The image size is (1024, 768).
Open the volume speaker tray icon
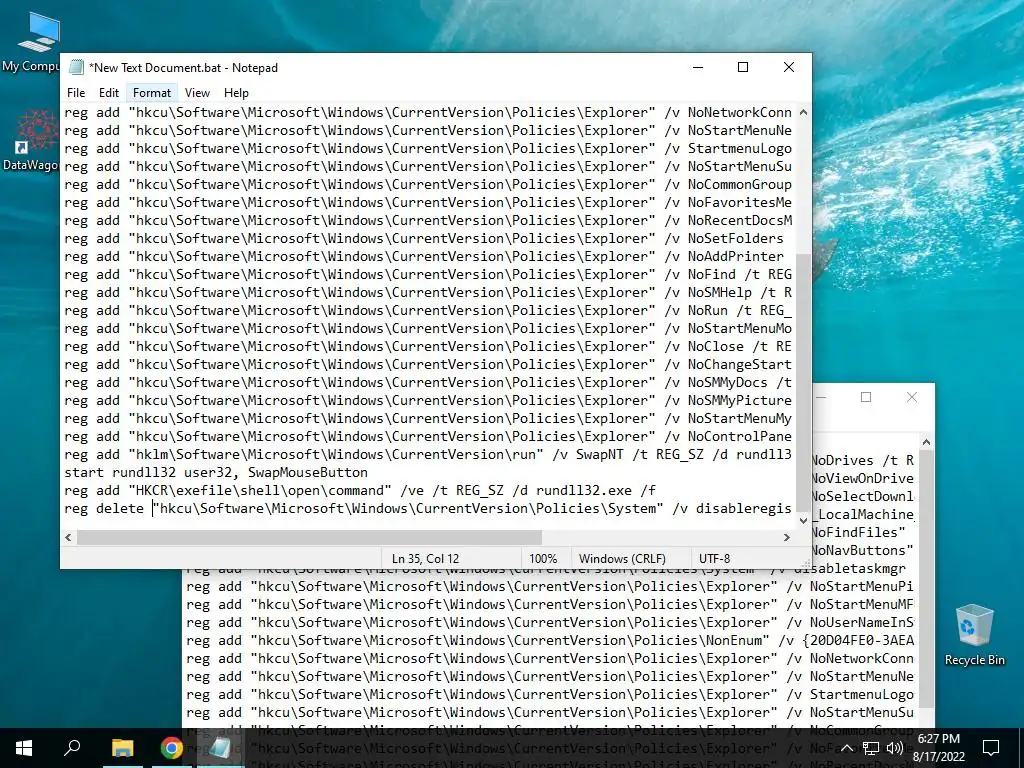pos(895,748)
